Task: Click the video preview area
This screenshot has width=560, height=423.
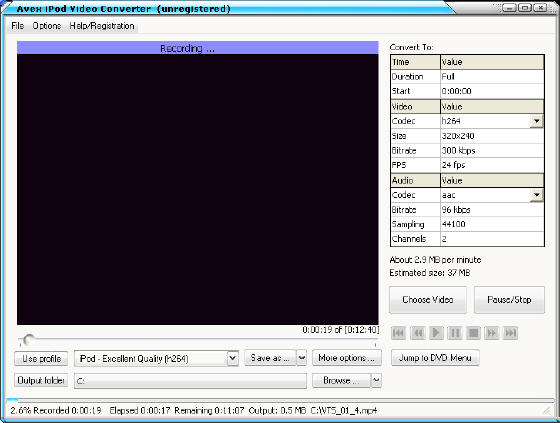Action: [198, 189]
